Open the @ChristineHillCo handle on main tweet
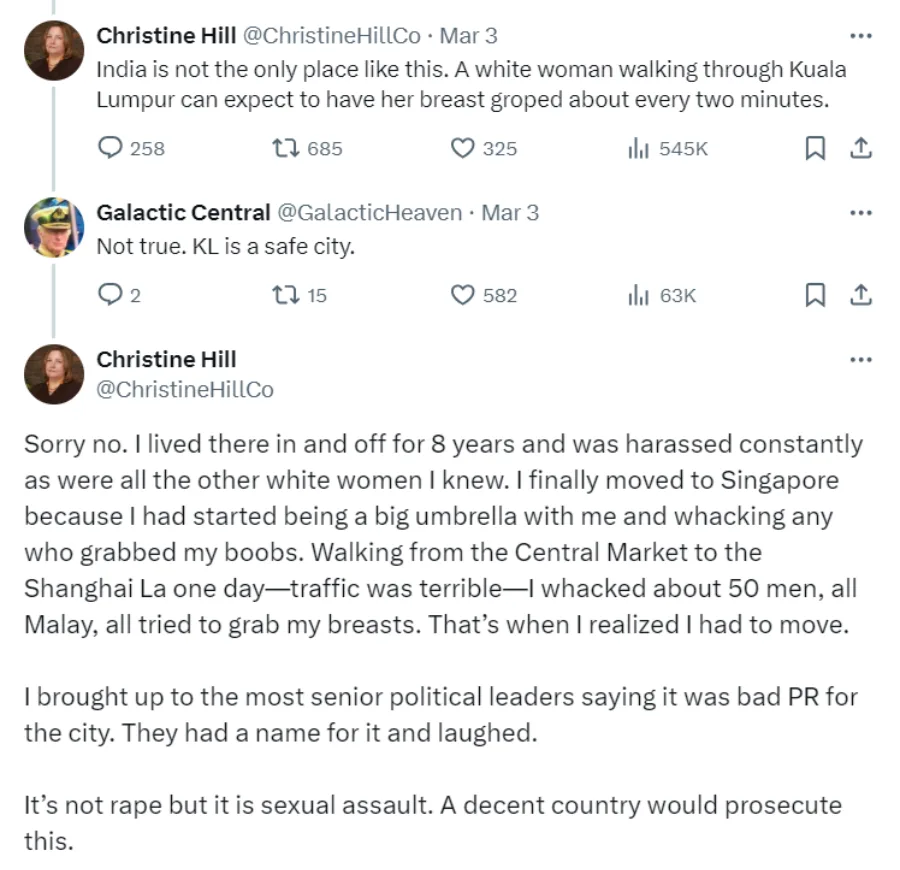The image size is (900, 870). pyautogui.click(x=185, y=390)
